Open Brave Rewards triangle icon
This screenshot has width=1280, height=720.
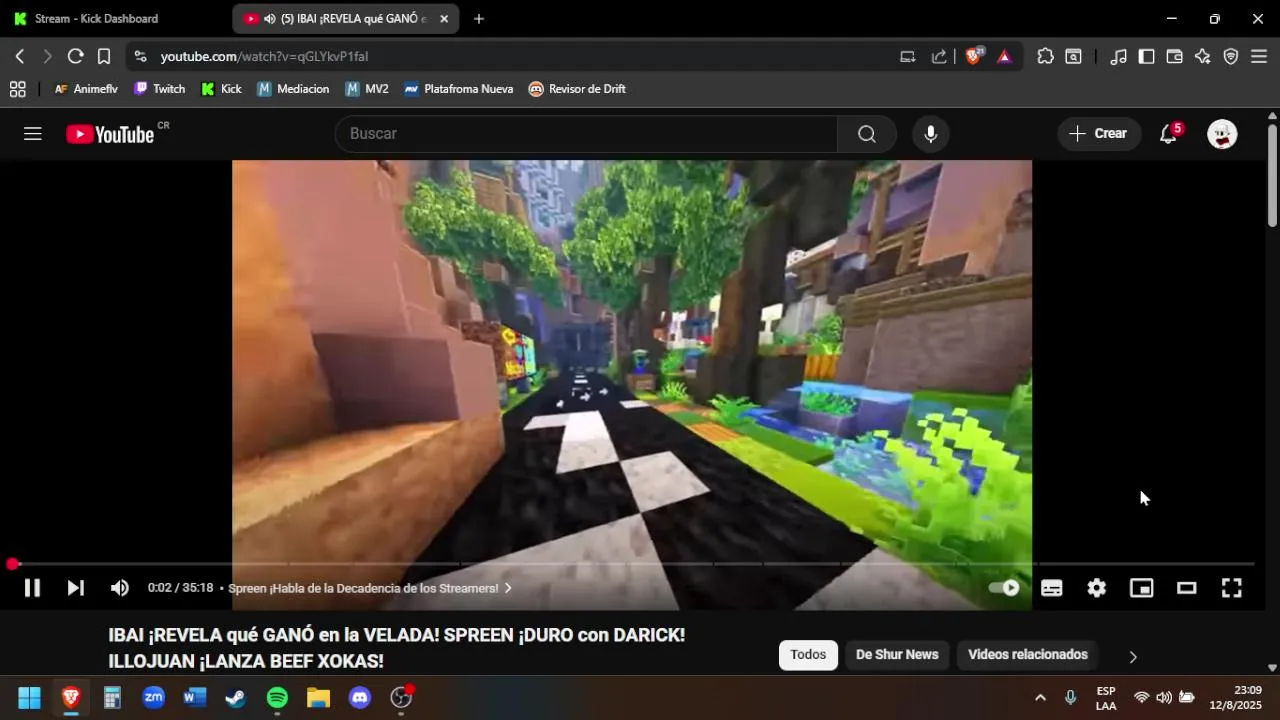coord(1005,57)
